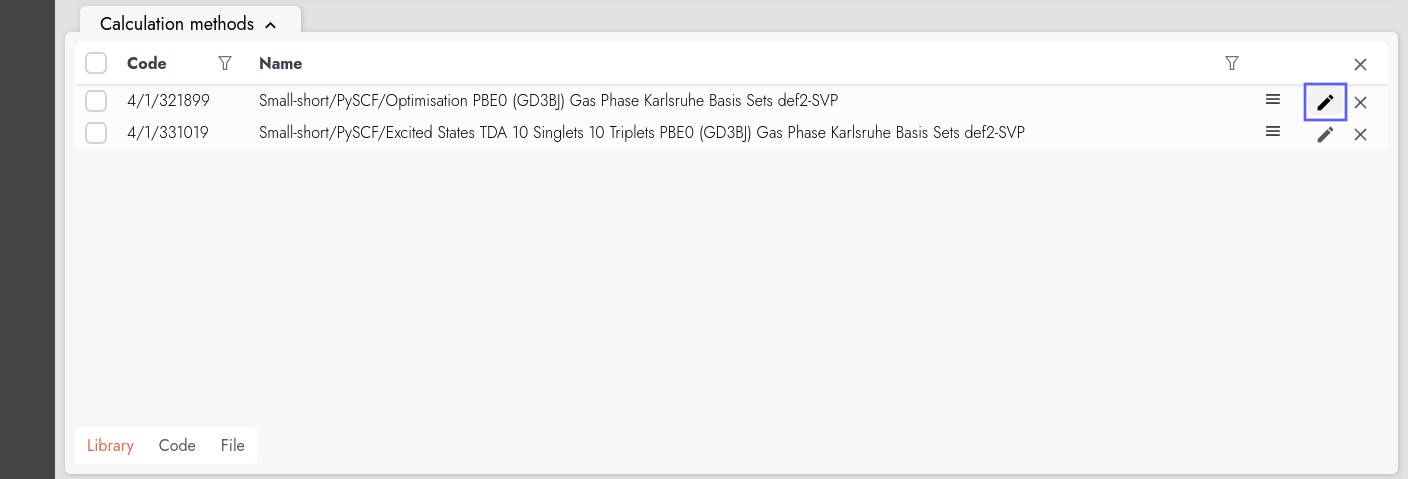The image size is (1408, 479).
Task: Select the Excited States TDA 10 Singlets name
Action: [641, 132]
